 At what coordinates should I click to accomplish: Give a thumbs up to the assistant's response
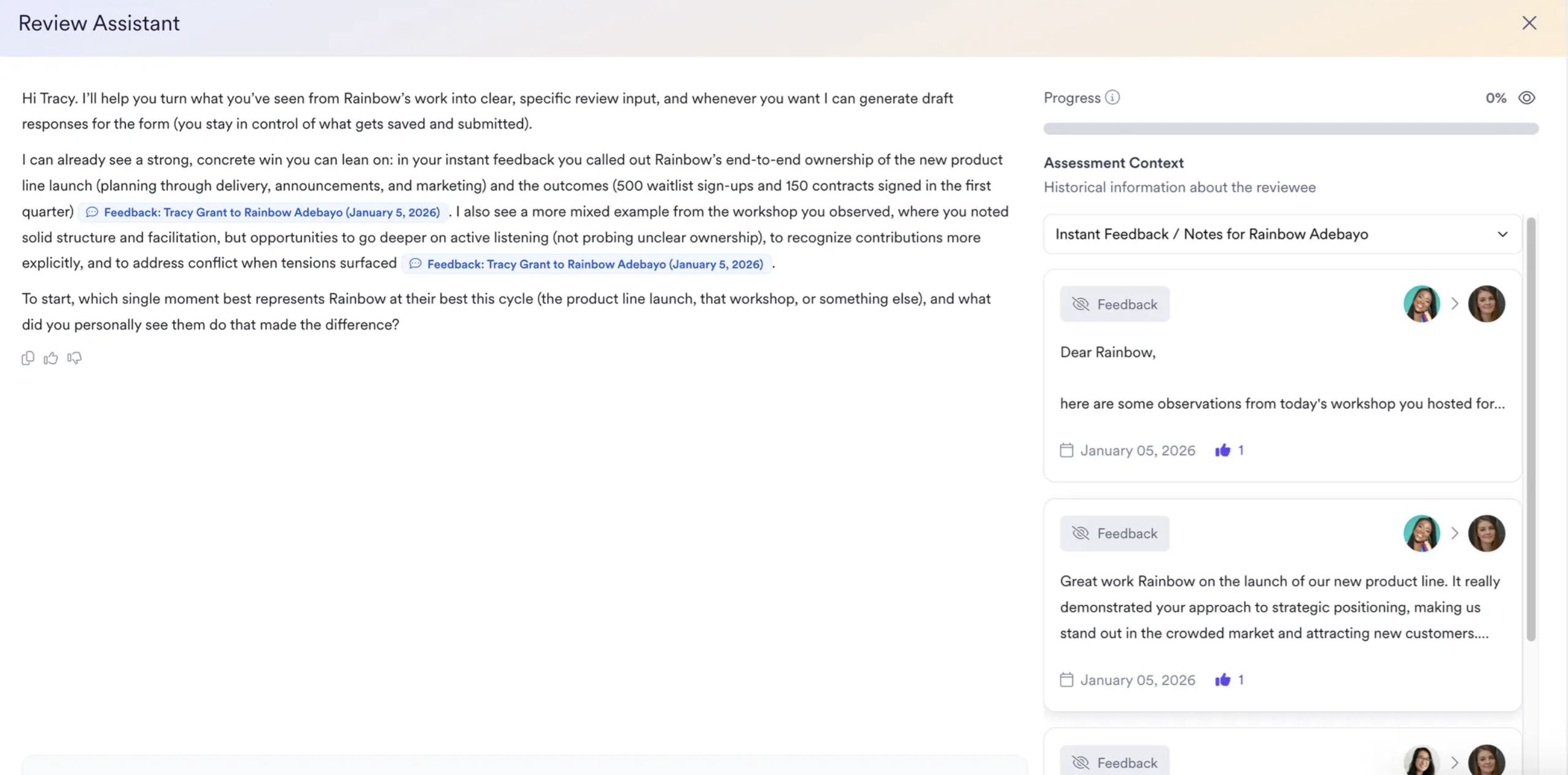click(51, 357)
